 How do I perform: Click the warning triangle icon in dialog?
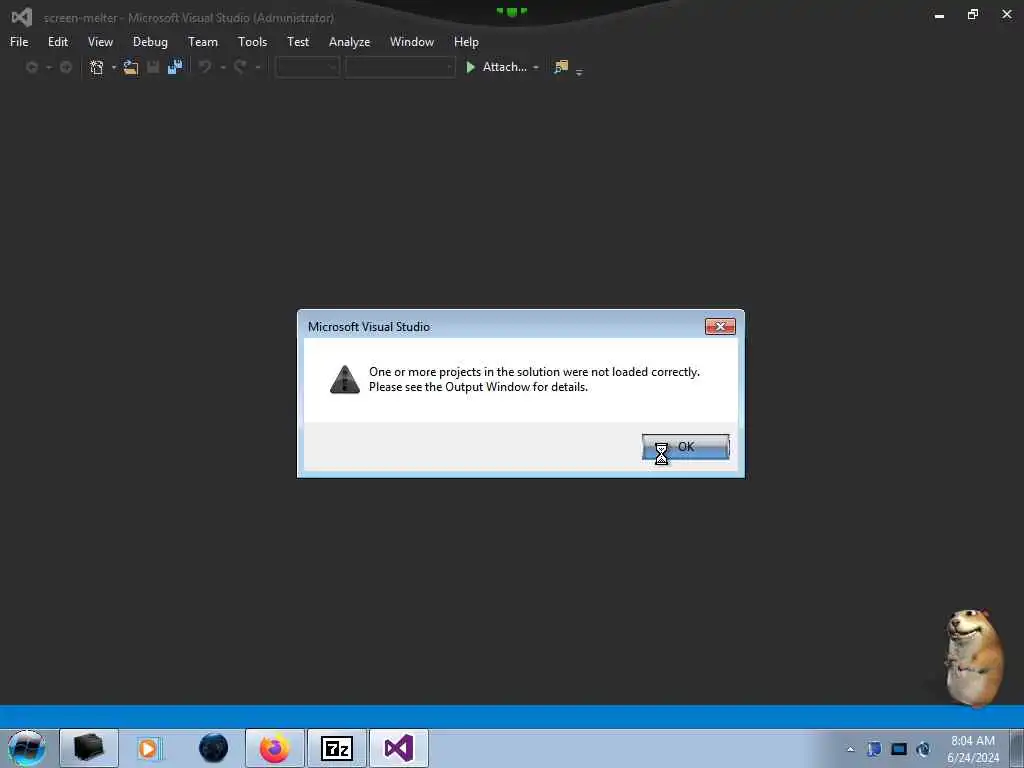(x=345, y=379)
